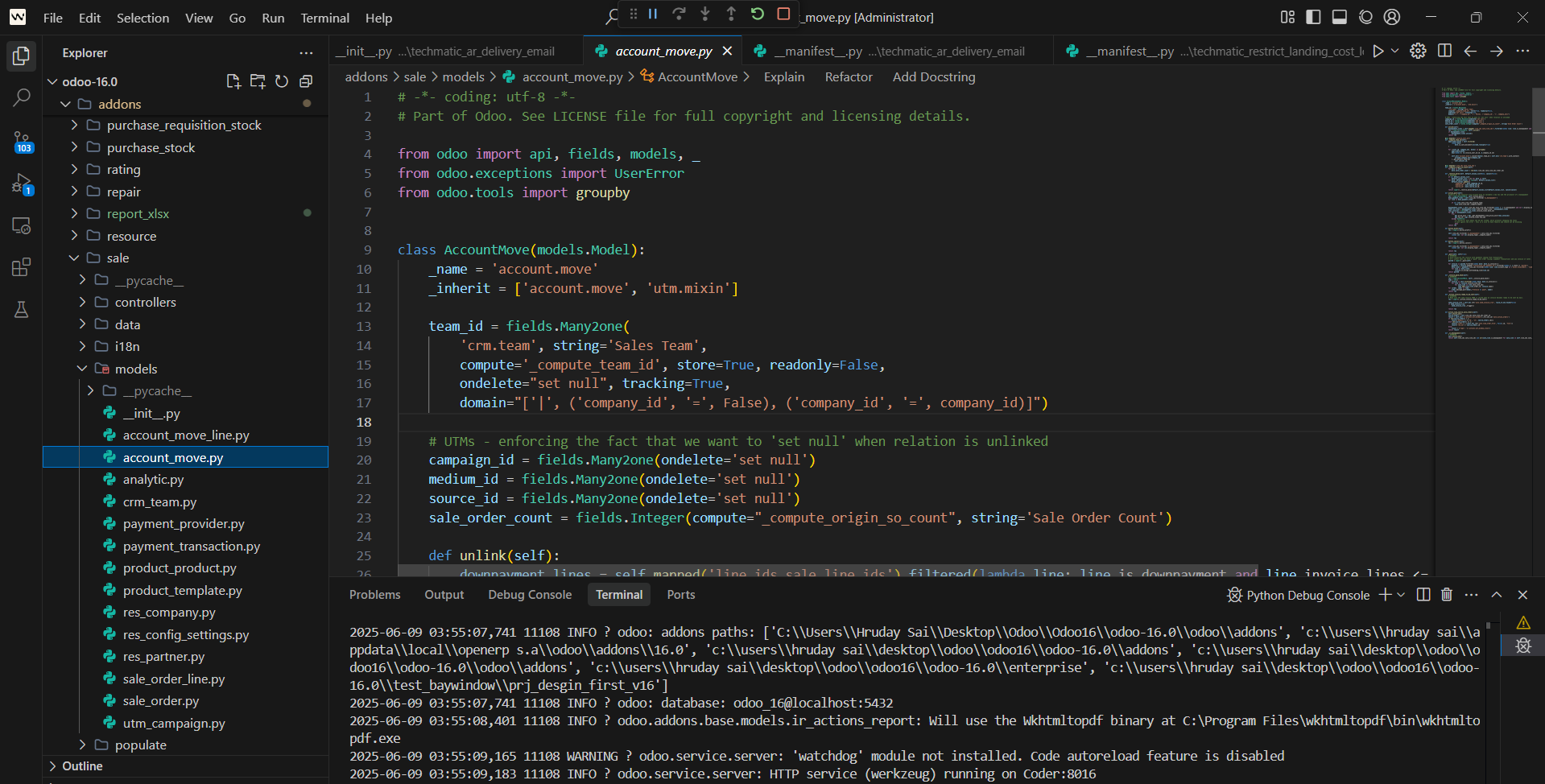Maximize the terminal panel size
1545x784 pixels.
1497,595
